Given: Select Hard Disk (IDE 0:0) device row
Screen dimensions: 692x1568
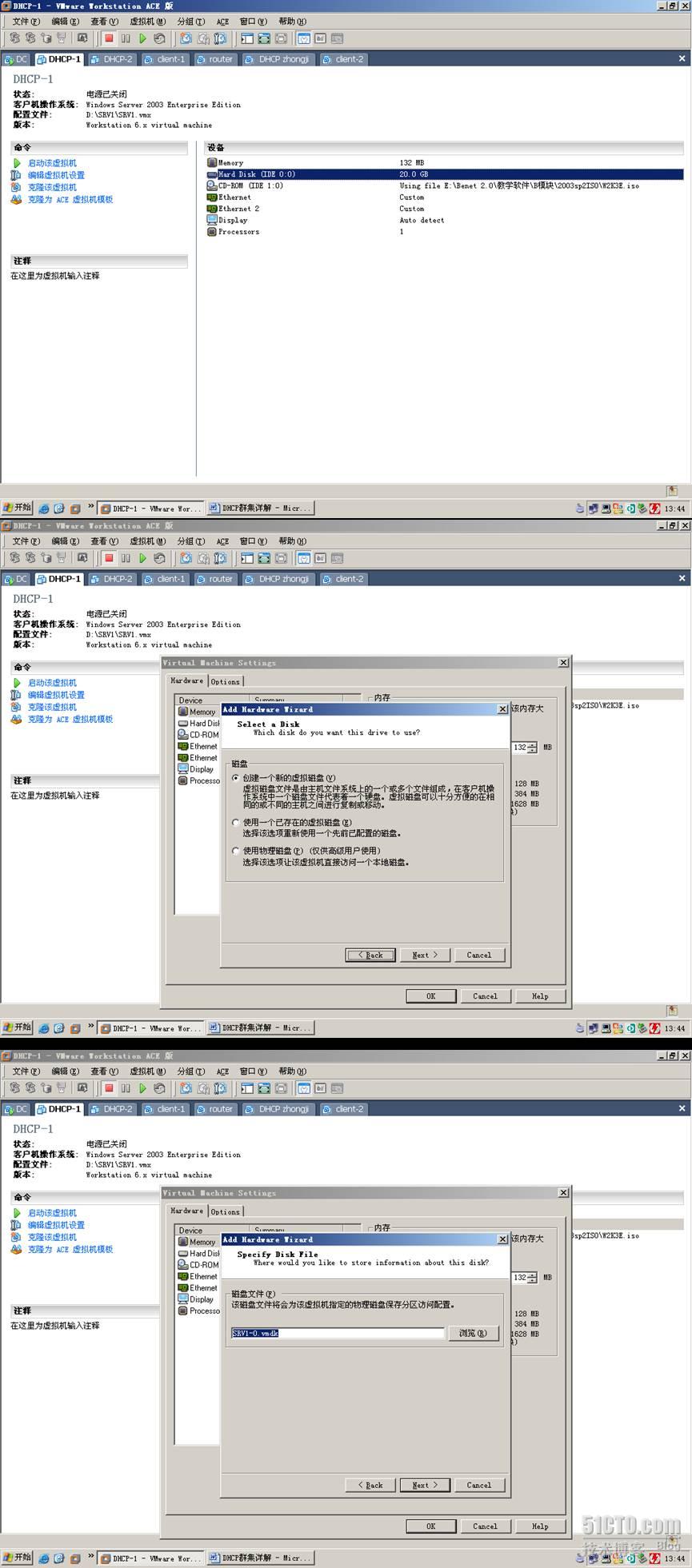Looking at the screenshot, I should (x=445, y=174).
